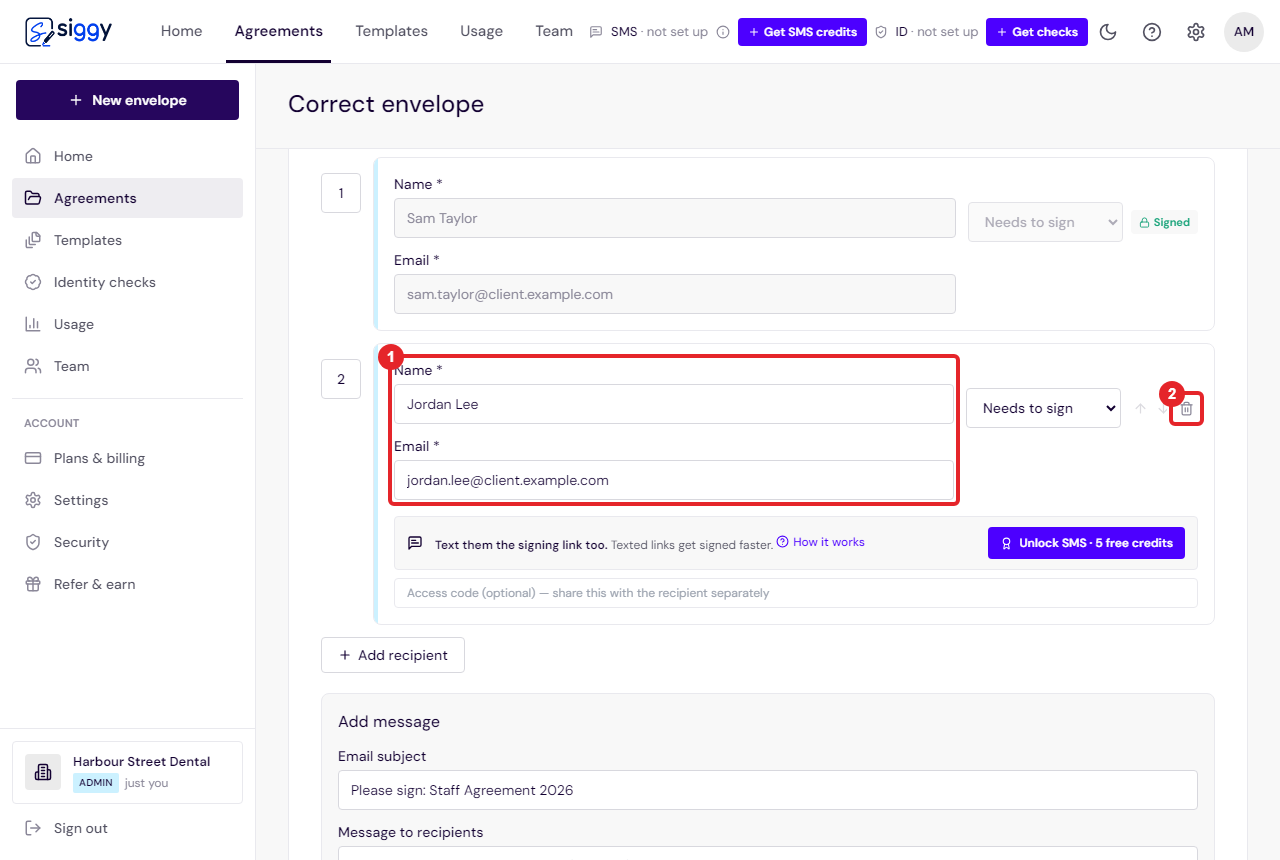Move recipient 2 up with arrow icon
1280x860 pixels.
(x=1140, y=409)
